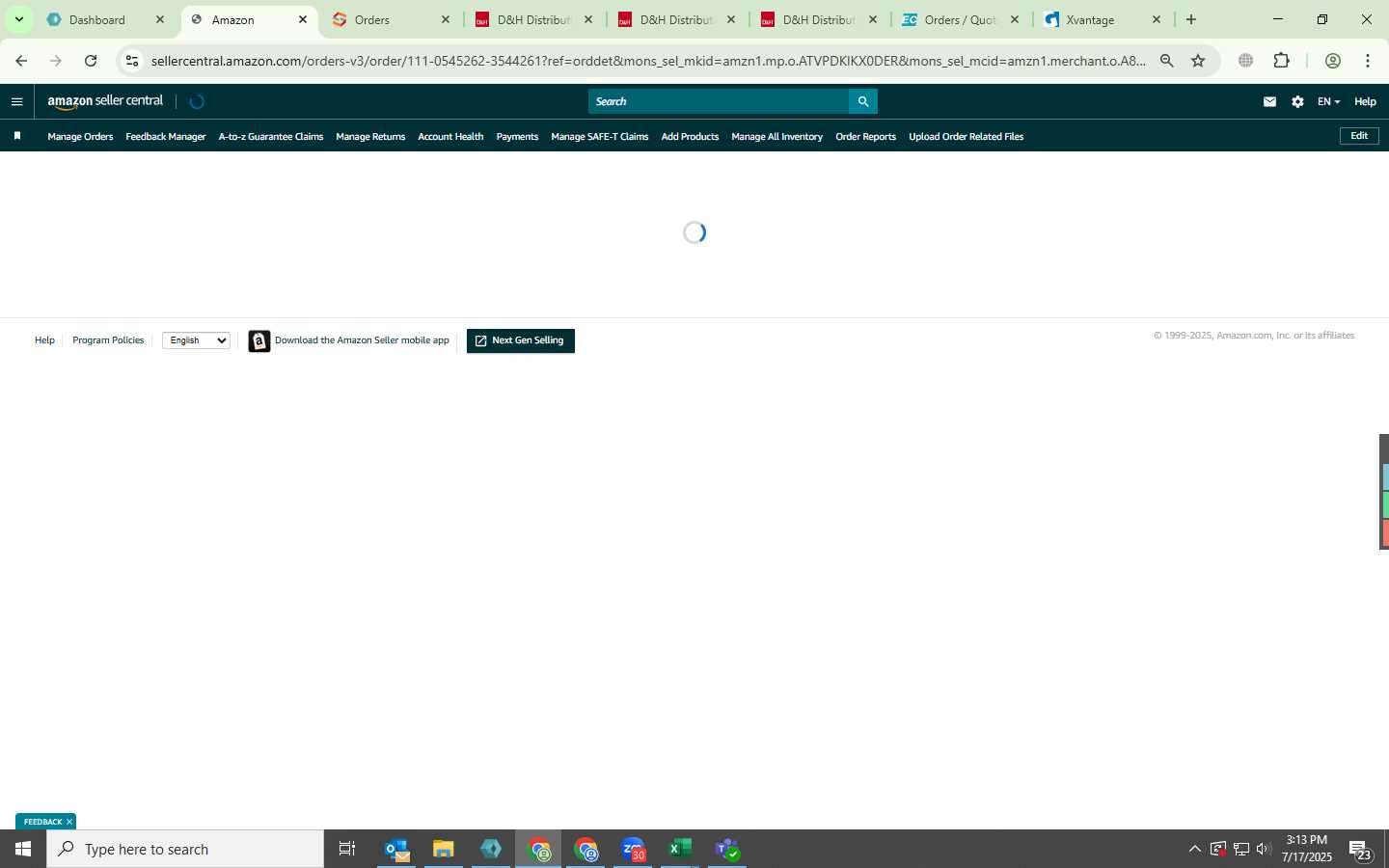Click the Next Gen Selling button
This screenshot has height=868, width=1389.
point(521,341)
